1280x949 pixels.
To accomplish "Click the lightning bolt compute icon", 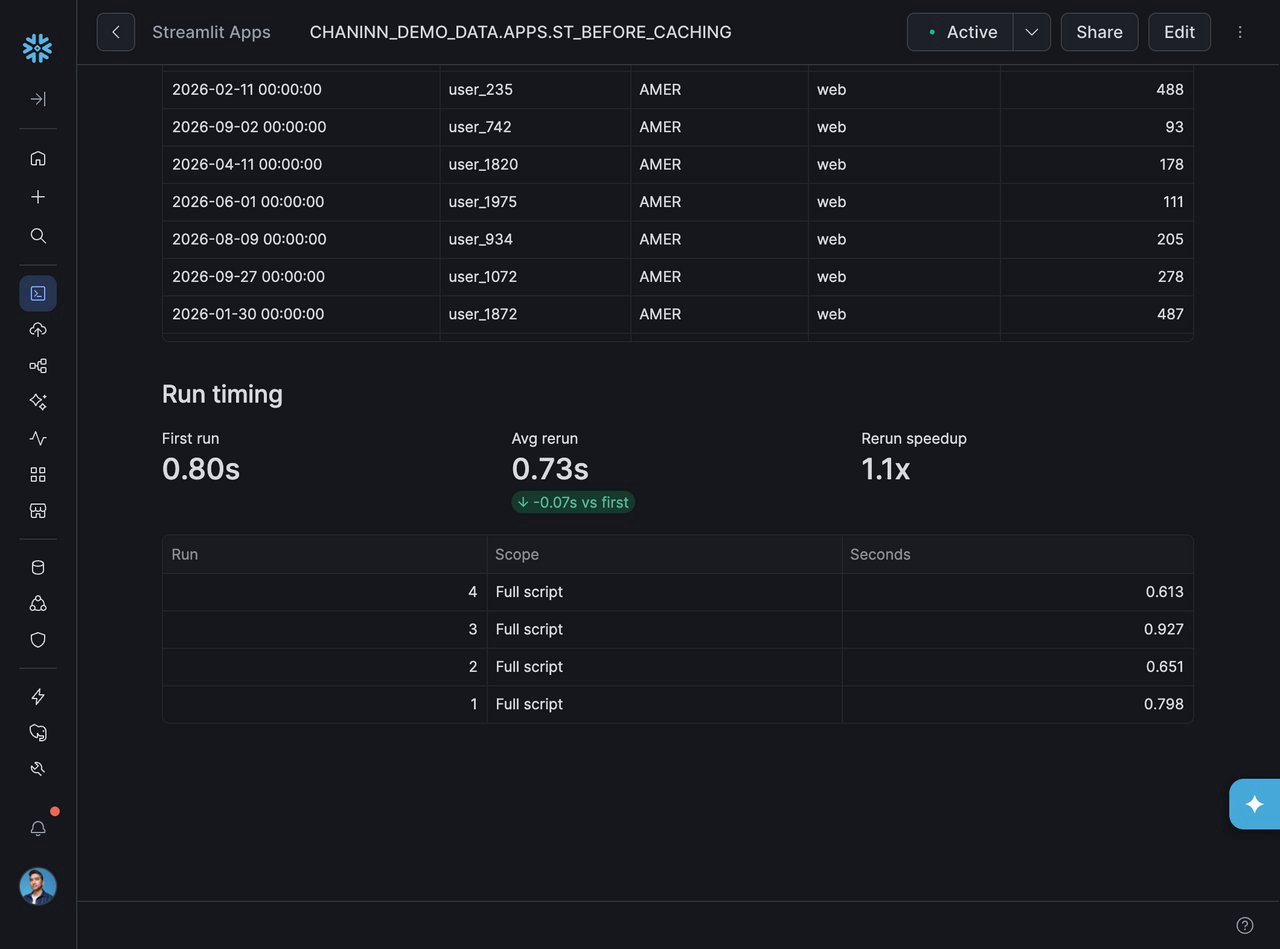I will tap(38, 697).
